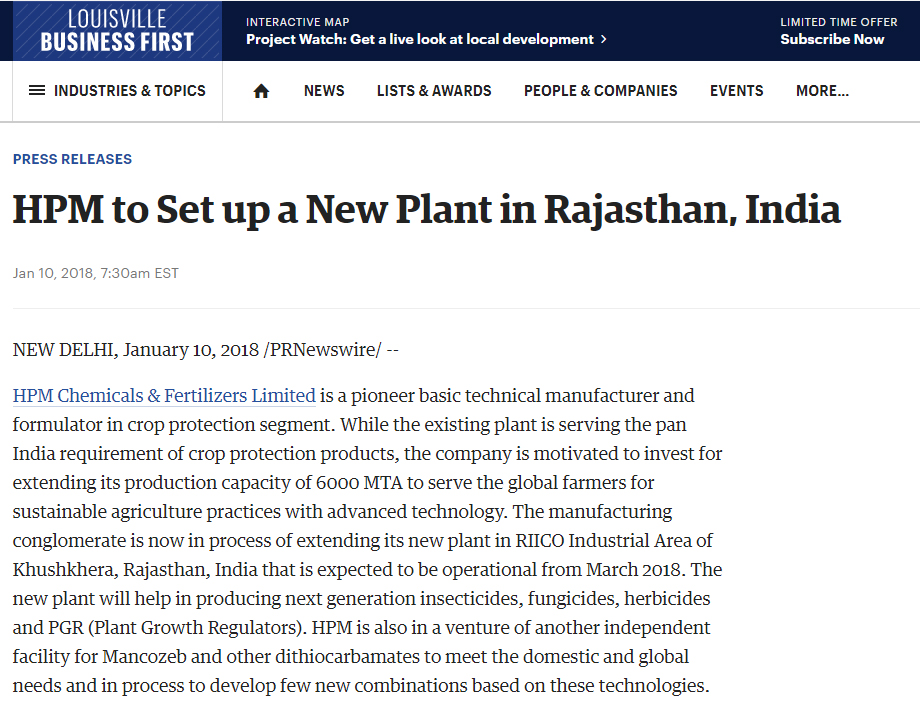Open the hamburger menu icon
Viewport: 920px width, 717px height.
click(x=37, y=91)
